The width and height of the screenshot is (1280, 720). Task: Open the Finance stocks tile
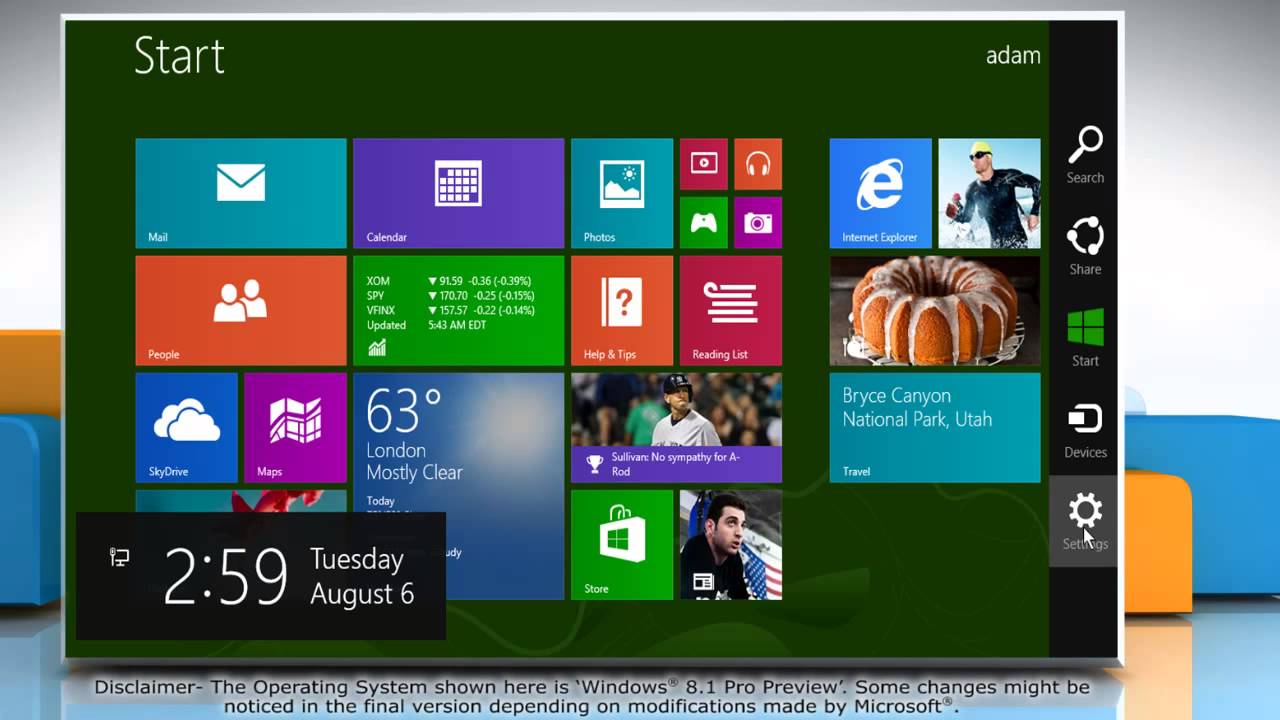click(x=458, y=310)
